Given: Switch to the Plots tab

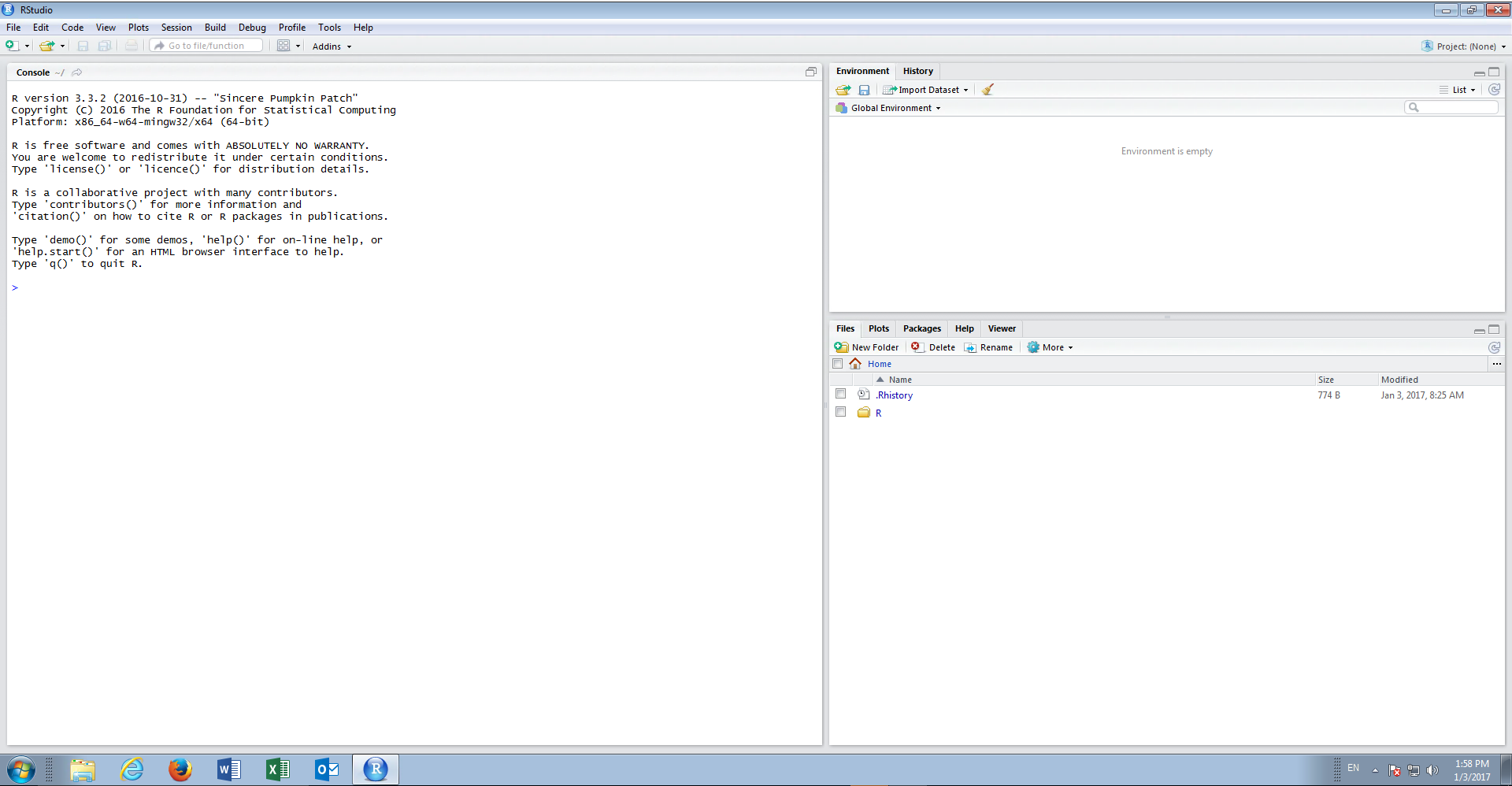Looking at the screenshot, I should coord(879,328).
